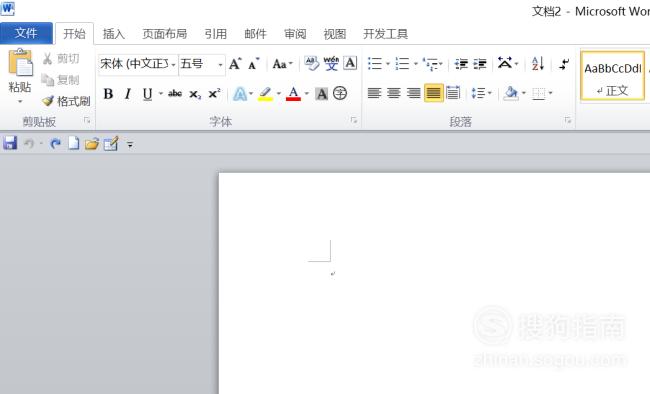650x394 pixels.
Task: Click the Redo arrow in quick access
Action: coord(55,143)
